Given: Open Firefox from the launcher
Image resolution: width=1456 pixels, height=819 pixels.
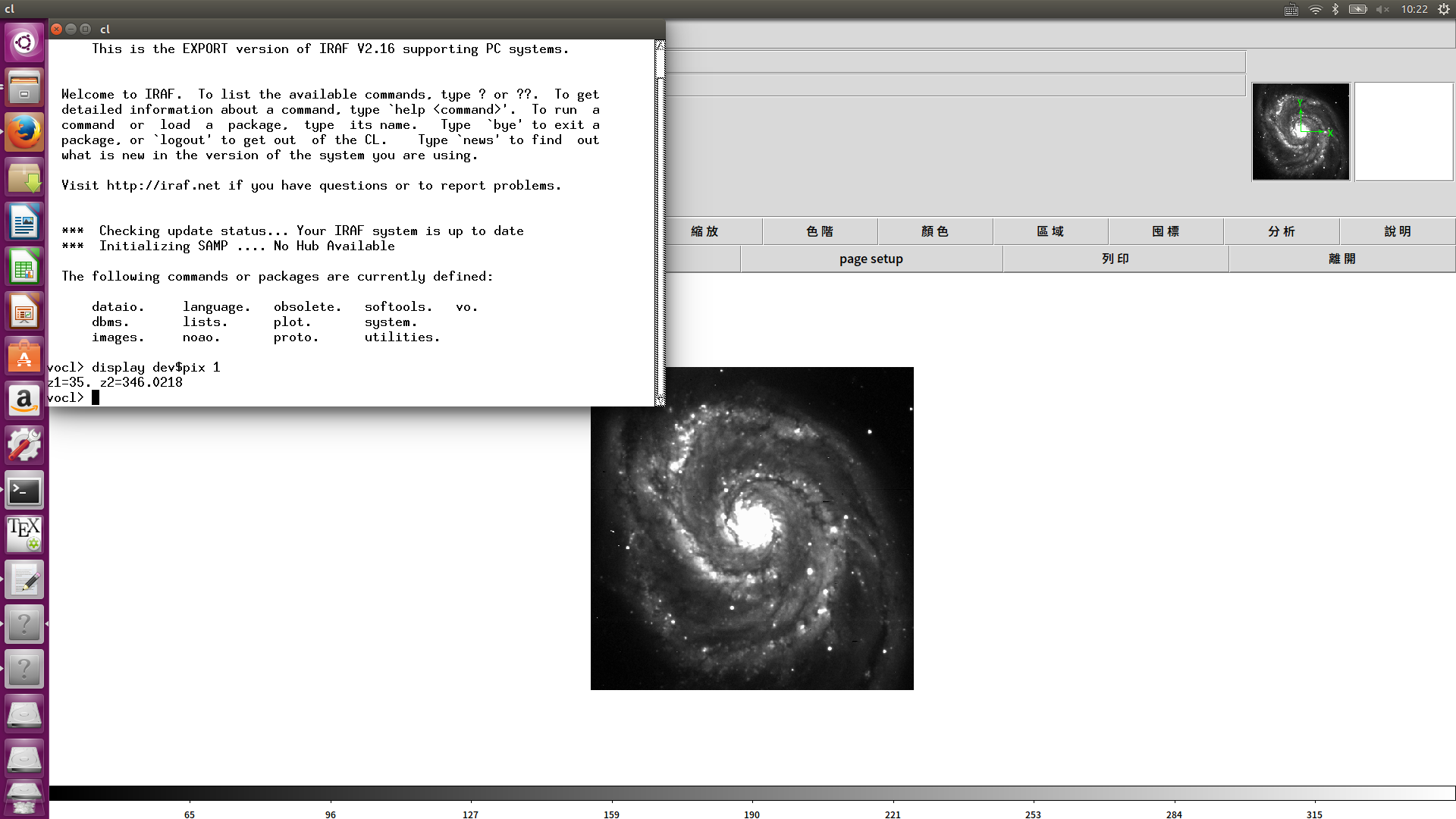Looking at the screenshot, I should tap(24, 133).
